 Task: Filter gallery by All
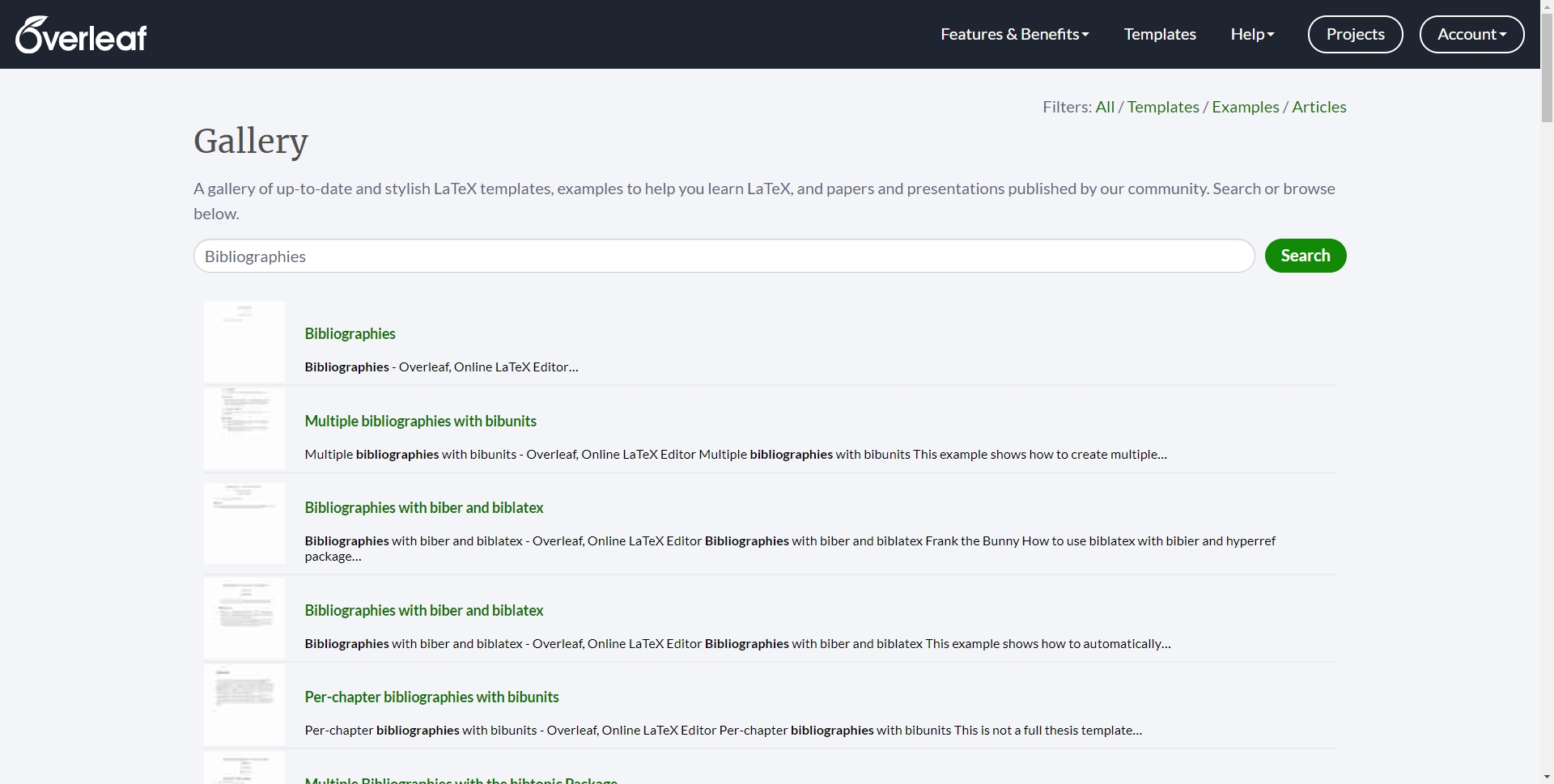(1104, 108)
